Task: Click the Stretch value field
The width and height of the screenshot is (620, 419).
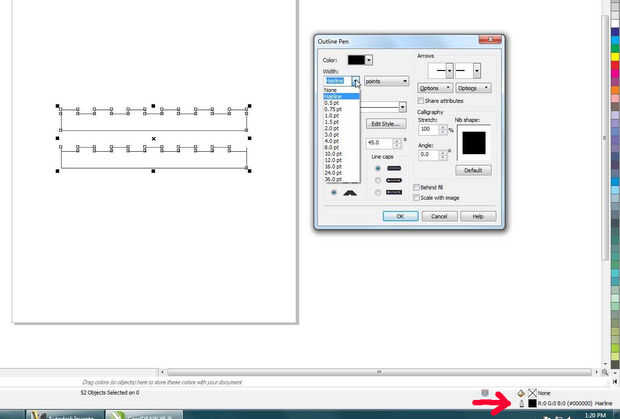Action: (429, 129)
